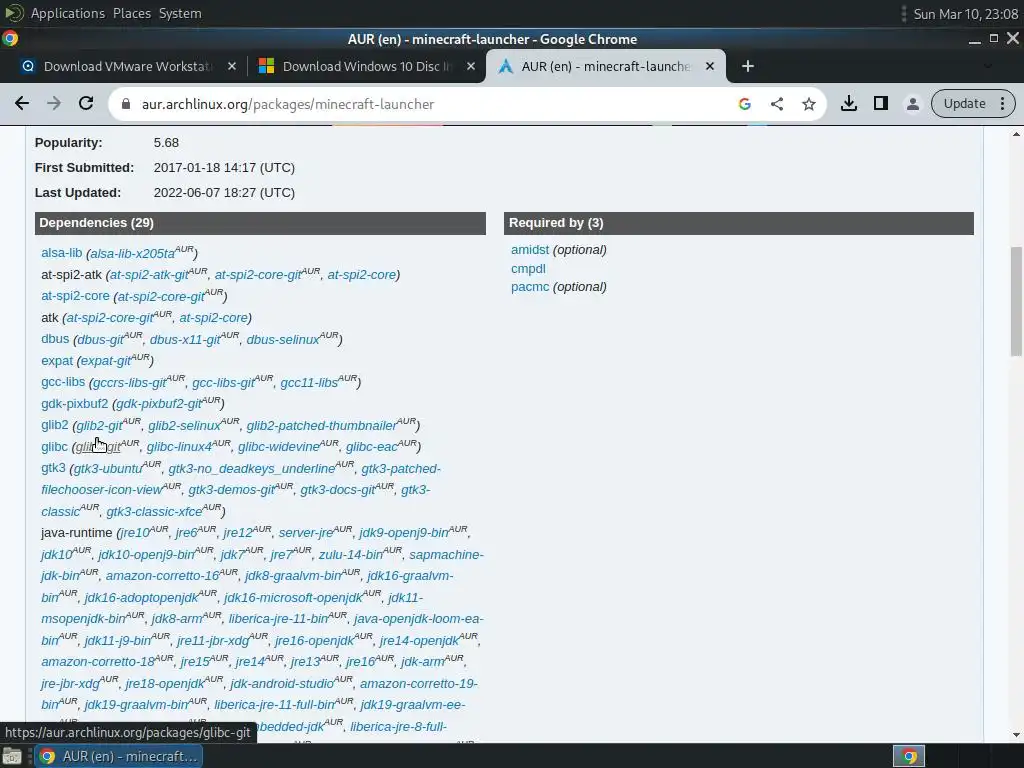Open the glibc package link
Image resolution: width=1024 pixels, height=768 pixels.
tap(54, 447)
